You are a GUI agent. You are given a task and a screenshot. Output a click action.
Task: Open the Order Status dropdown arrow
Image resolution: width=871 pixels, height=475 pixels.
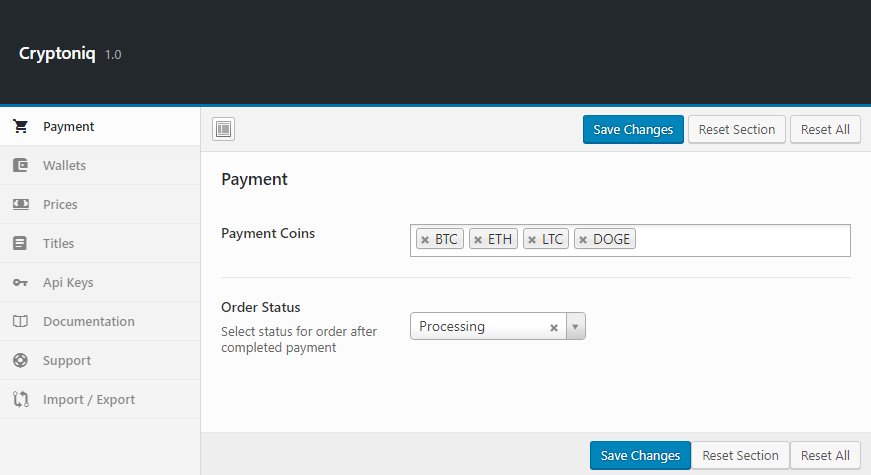click(575, 327)
